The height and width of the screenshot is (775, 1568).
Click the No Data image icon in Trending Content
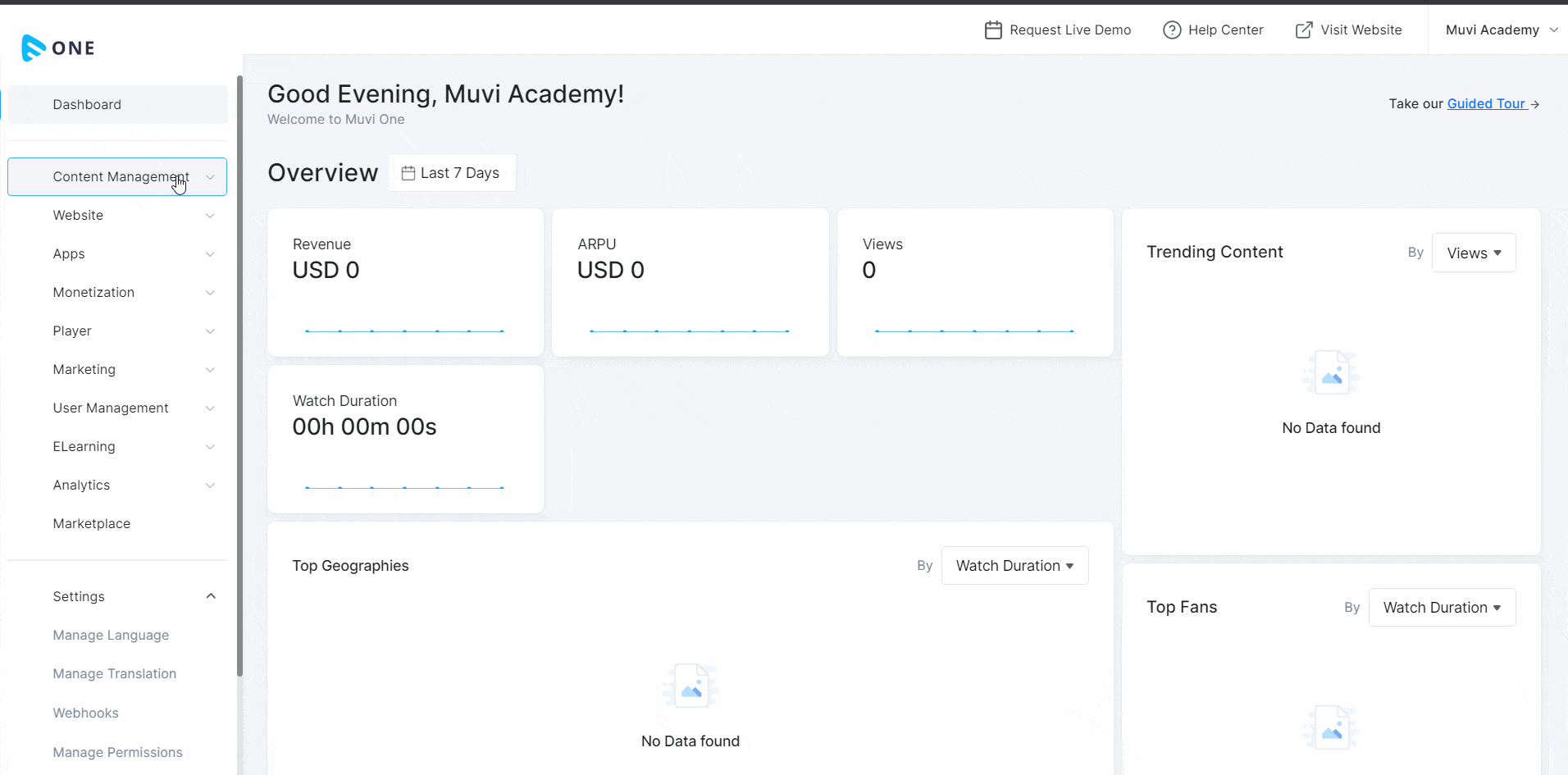point(1331,372)
